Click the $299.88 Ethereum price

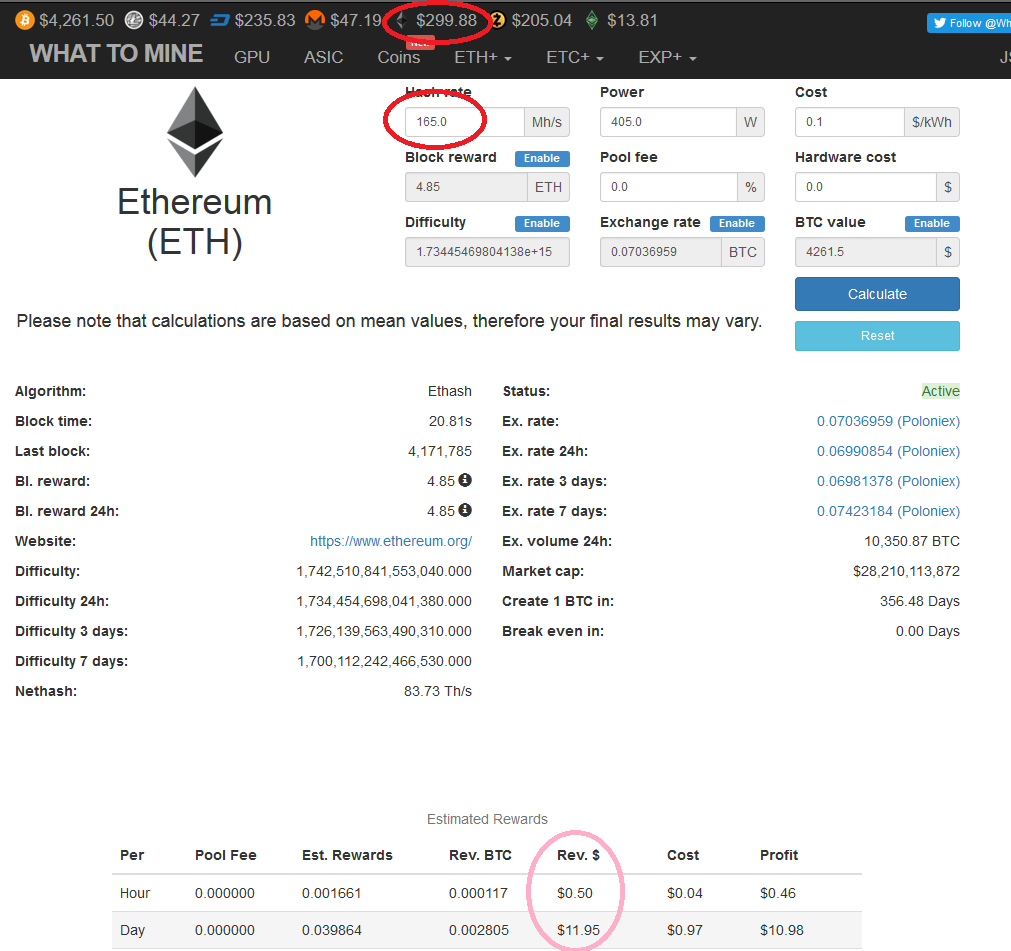point(446,21)
